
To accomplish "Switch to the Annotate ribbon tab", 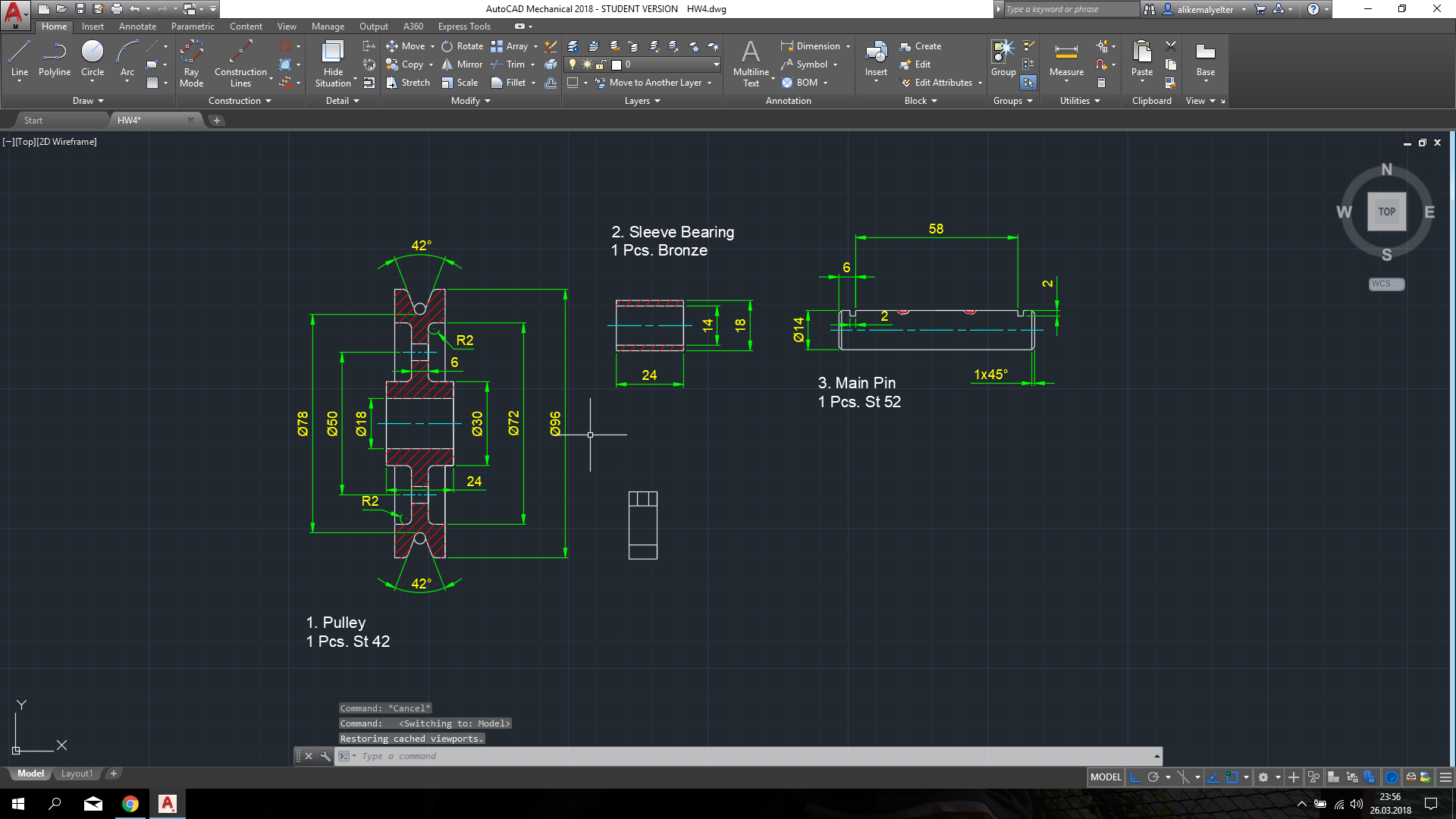I will pos(137,27).
